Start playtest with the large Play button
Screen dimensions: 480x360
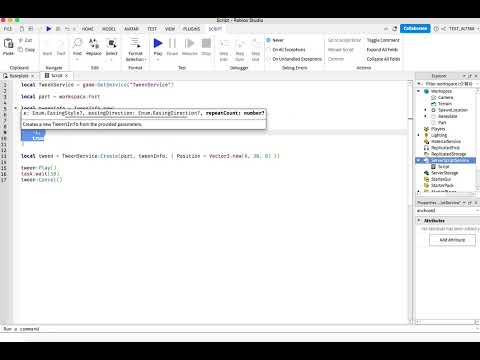(x=158, y=43)
